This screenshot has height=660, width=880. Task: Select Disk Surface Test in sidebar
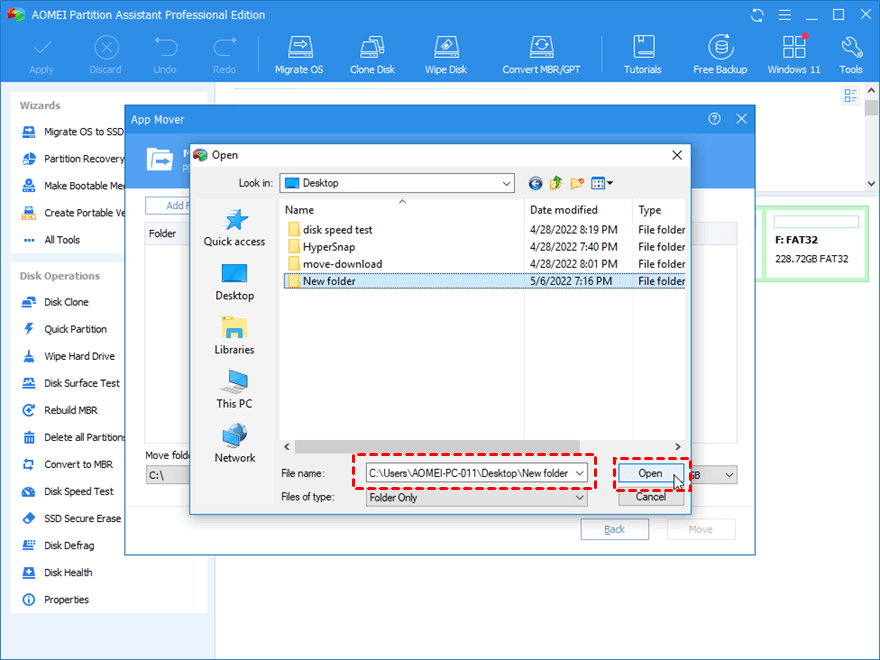(70, 383)
